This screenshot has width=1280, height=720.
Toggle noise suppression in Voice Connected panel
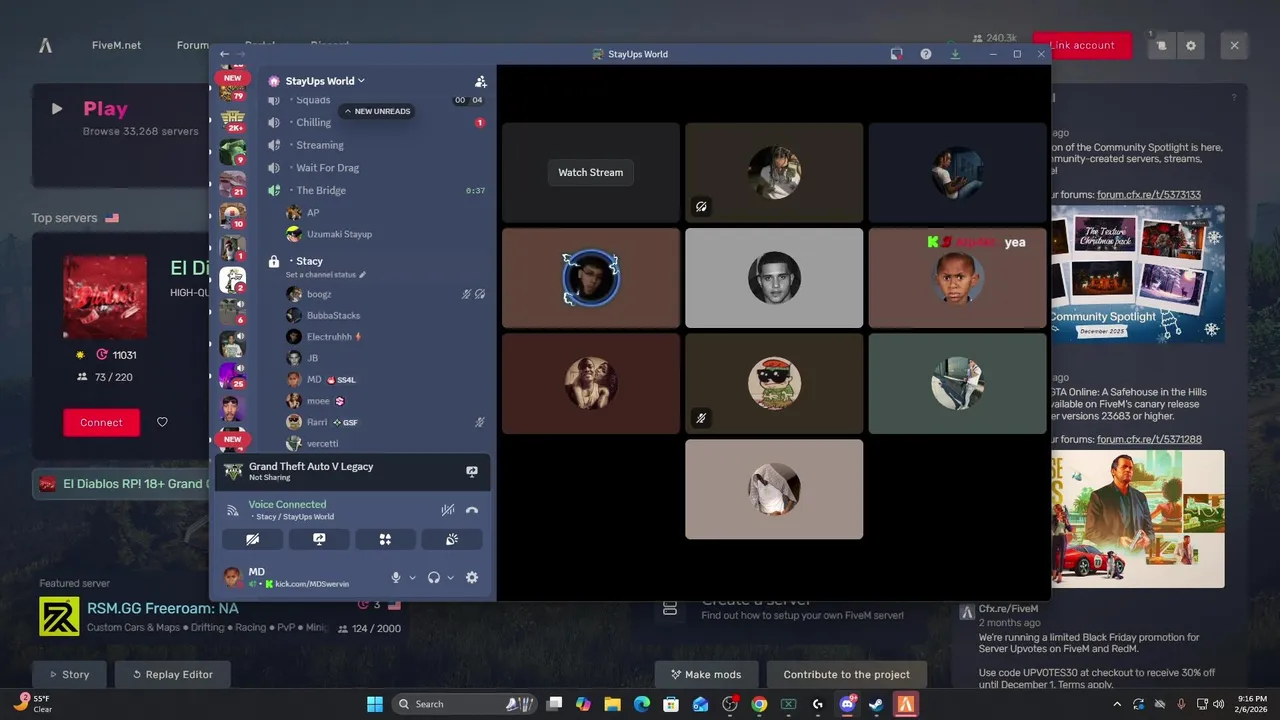point(447,510)
